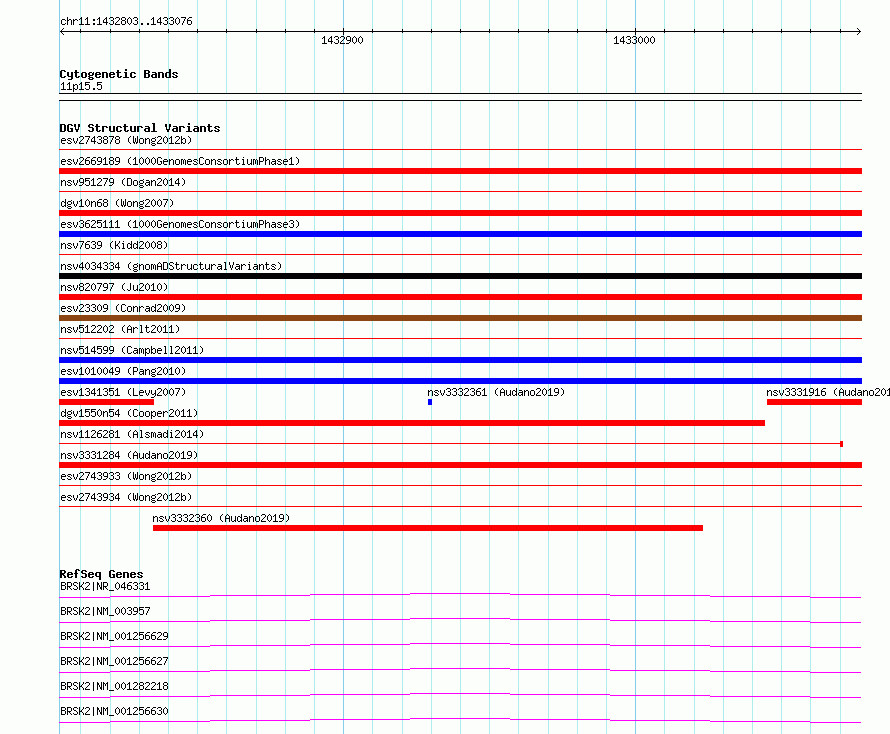Click the ruler's right arrow end
This screenshot has width=890, height=734.
coord(859,32)
